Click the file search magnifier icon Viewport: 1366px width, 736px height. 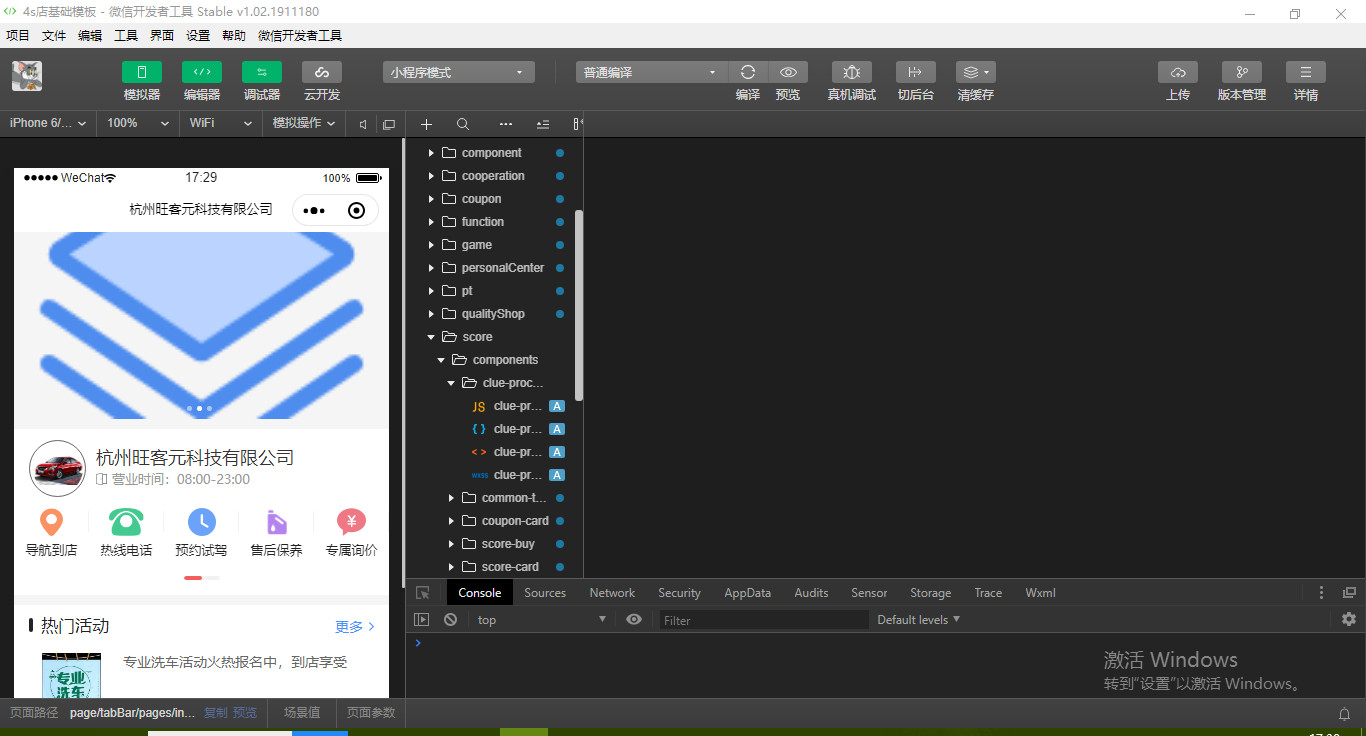click(x=463, y=124)
